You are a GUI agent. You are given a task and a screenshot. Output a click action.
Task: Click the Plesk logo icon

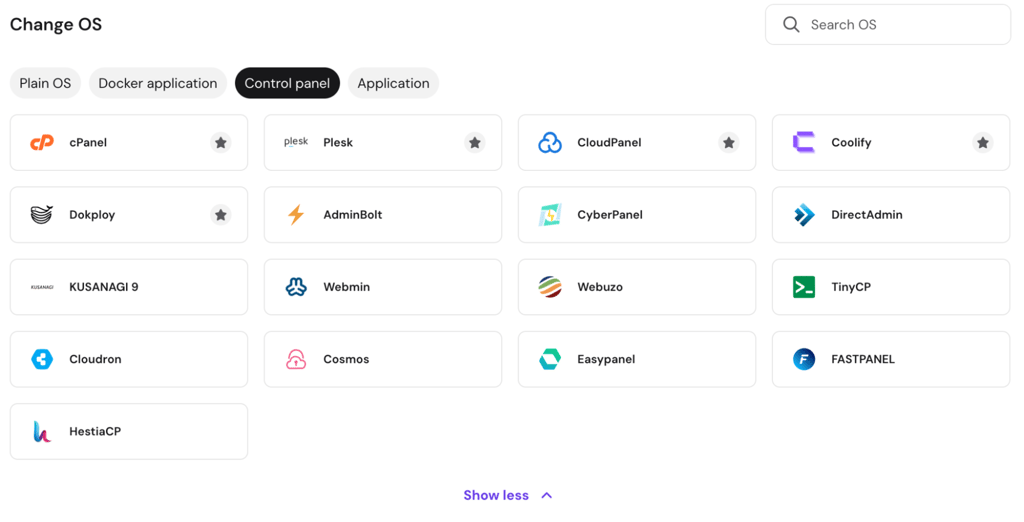coord(296,142)
